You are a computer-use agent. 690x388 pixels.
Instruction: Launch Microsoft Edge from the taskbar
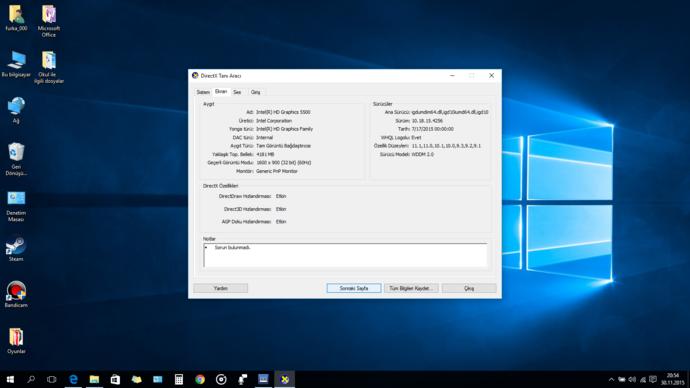pos(73,379)
